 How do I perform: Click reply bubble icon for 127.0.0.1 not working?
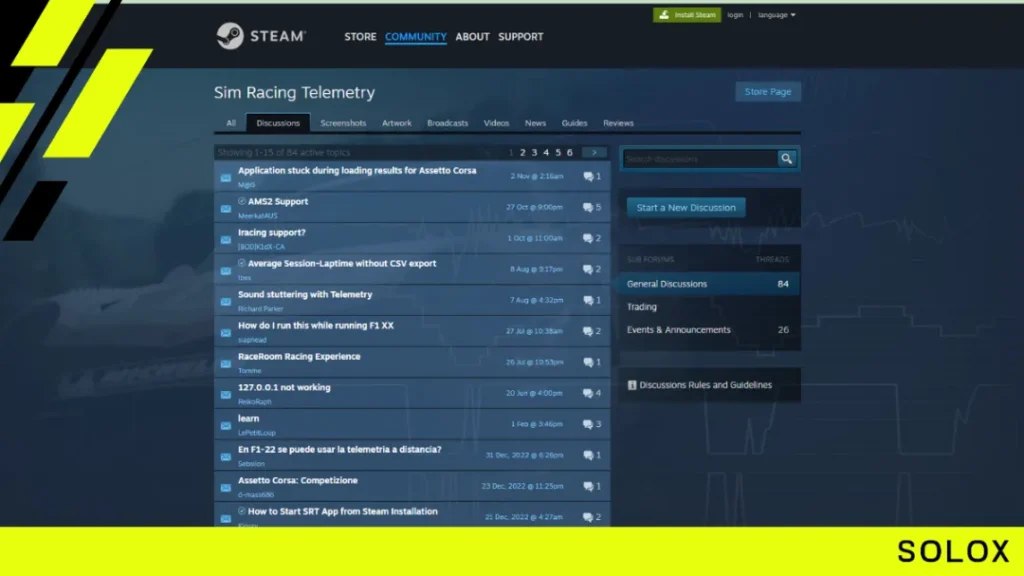coord(588,393)
